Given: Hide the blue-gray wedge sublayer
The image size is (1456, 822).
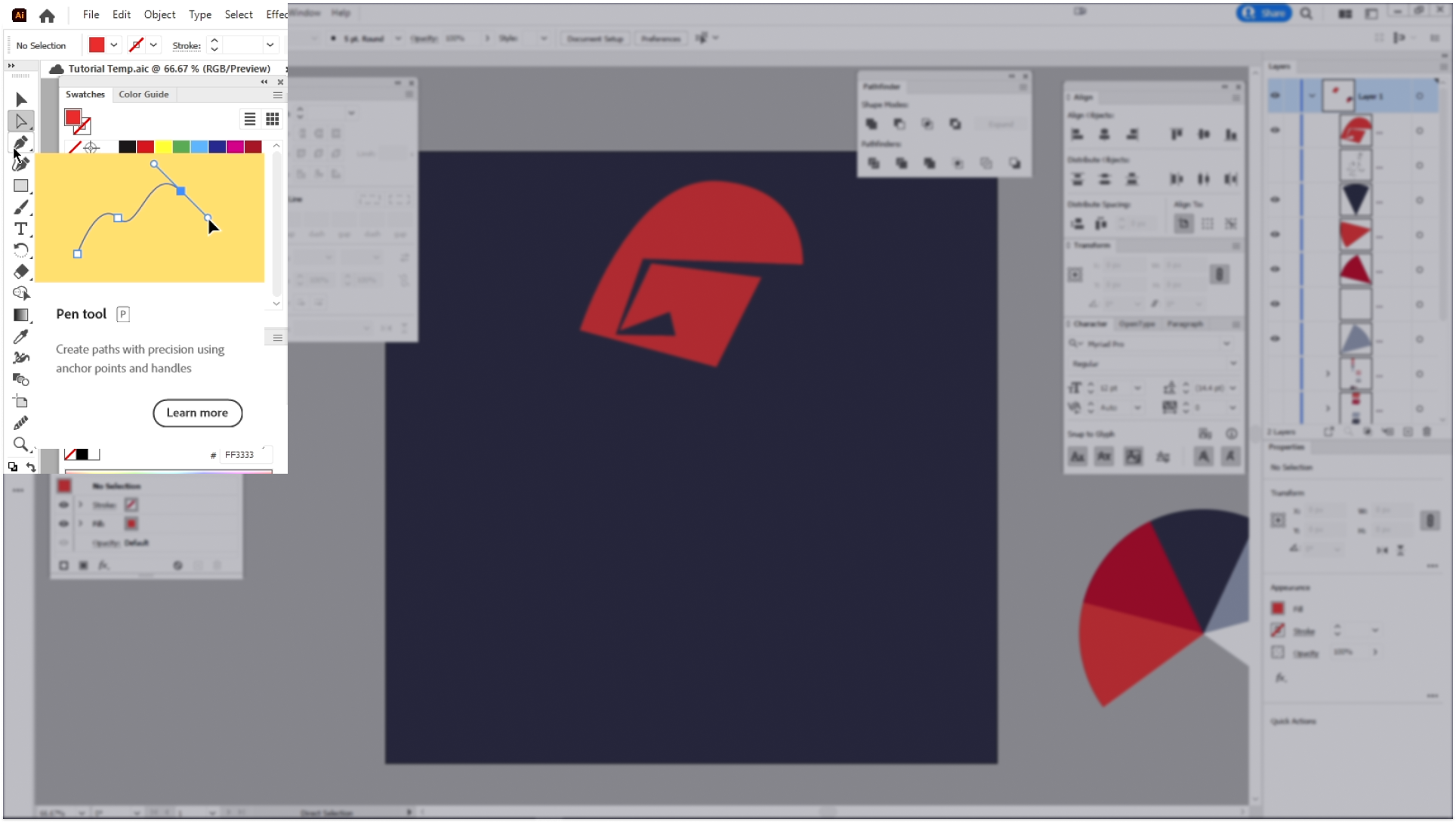Looking at the screenshot, I should pos(1276,338).
